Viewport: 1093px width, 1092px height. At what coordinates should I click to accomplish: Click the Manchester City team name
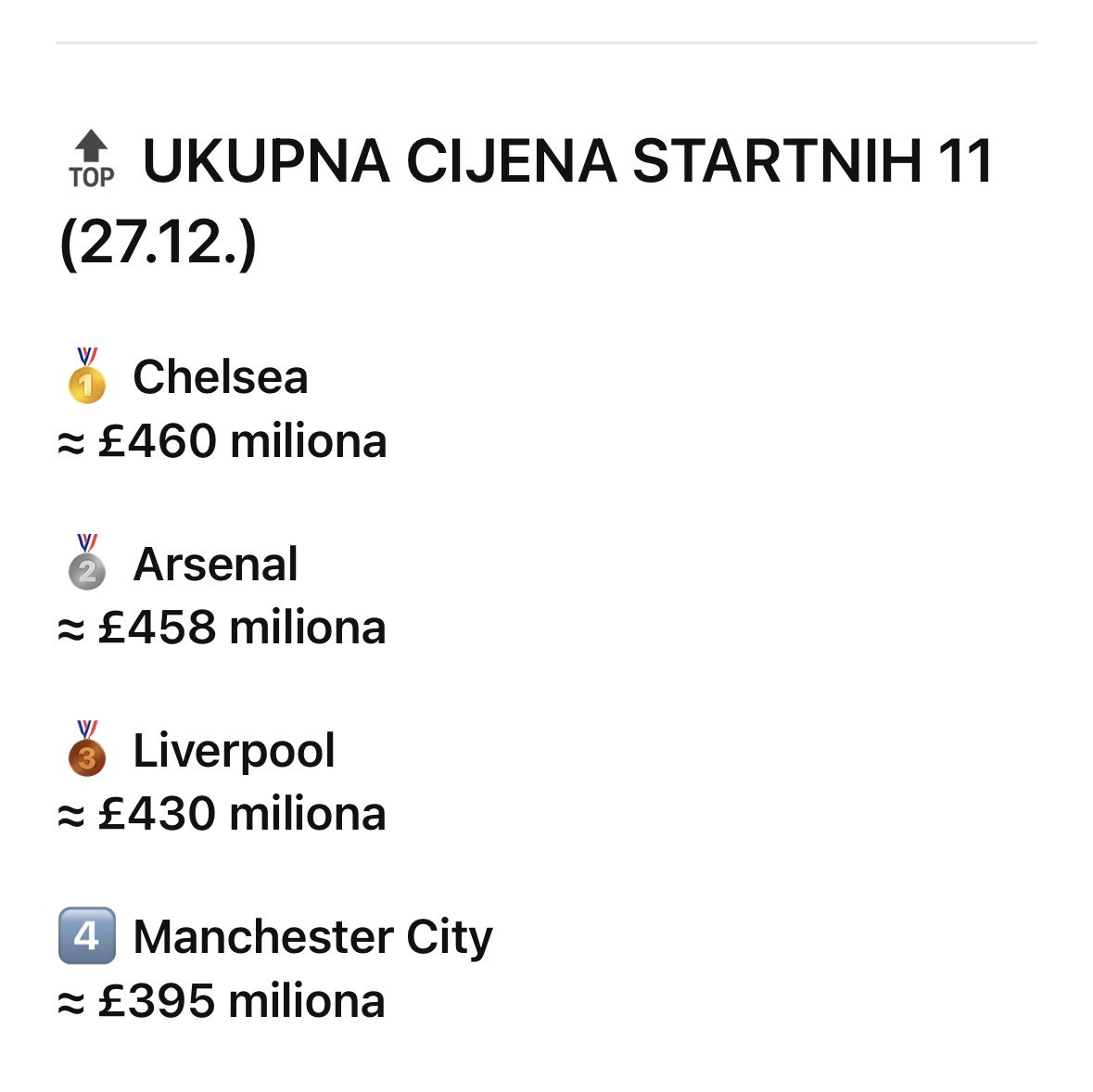(312, 937)
